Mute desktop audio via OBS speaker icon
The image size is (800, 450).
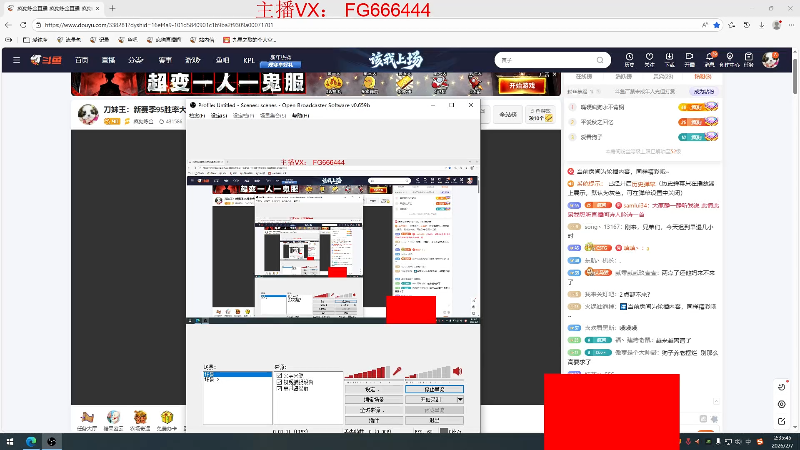[x=458, y=371]
